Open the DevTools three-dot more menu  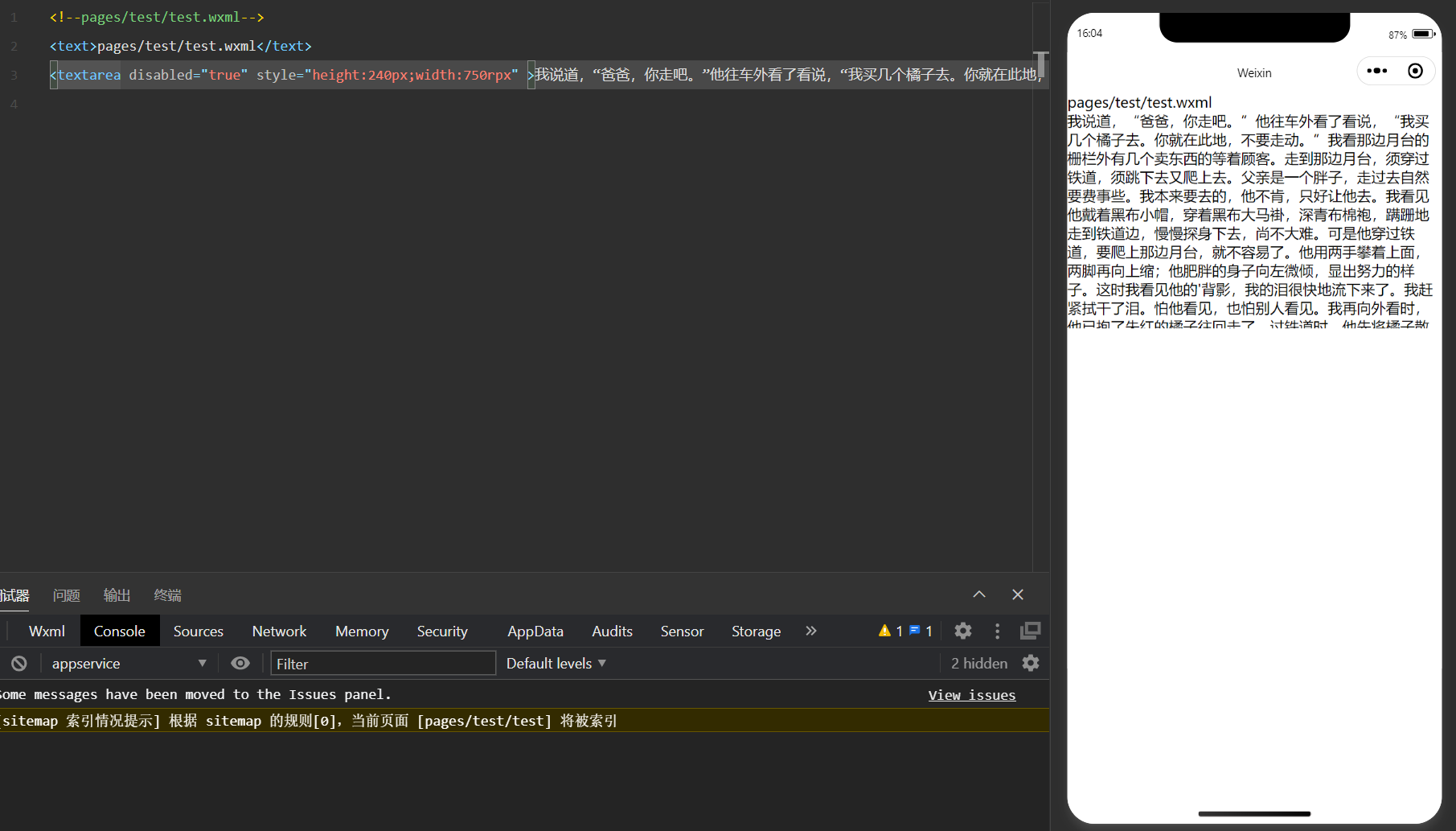click(x=997, y=631)
